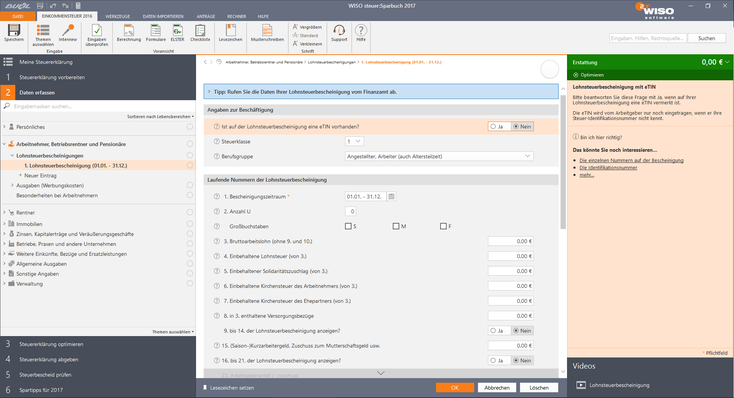Open the DATEI ribbon tab
The width and height of the screenshot is (734, 398).
click(18, 16)
